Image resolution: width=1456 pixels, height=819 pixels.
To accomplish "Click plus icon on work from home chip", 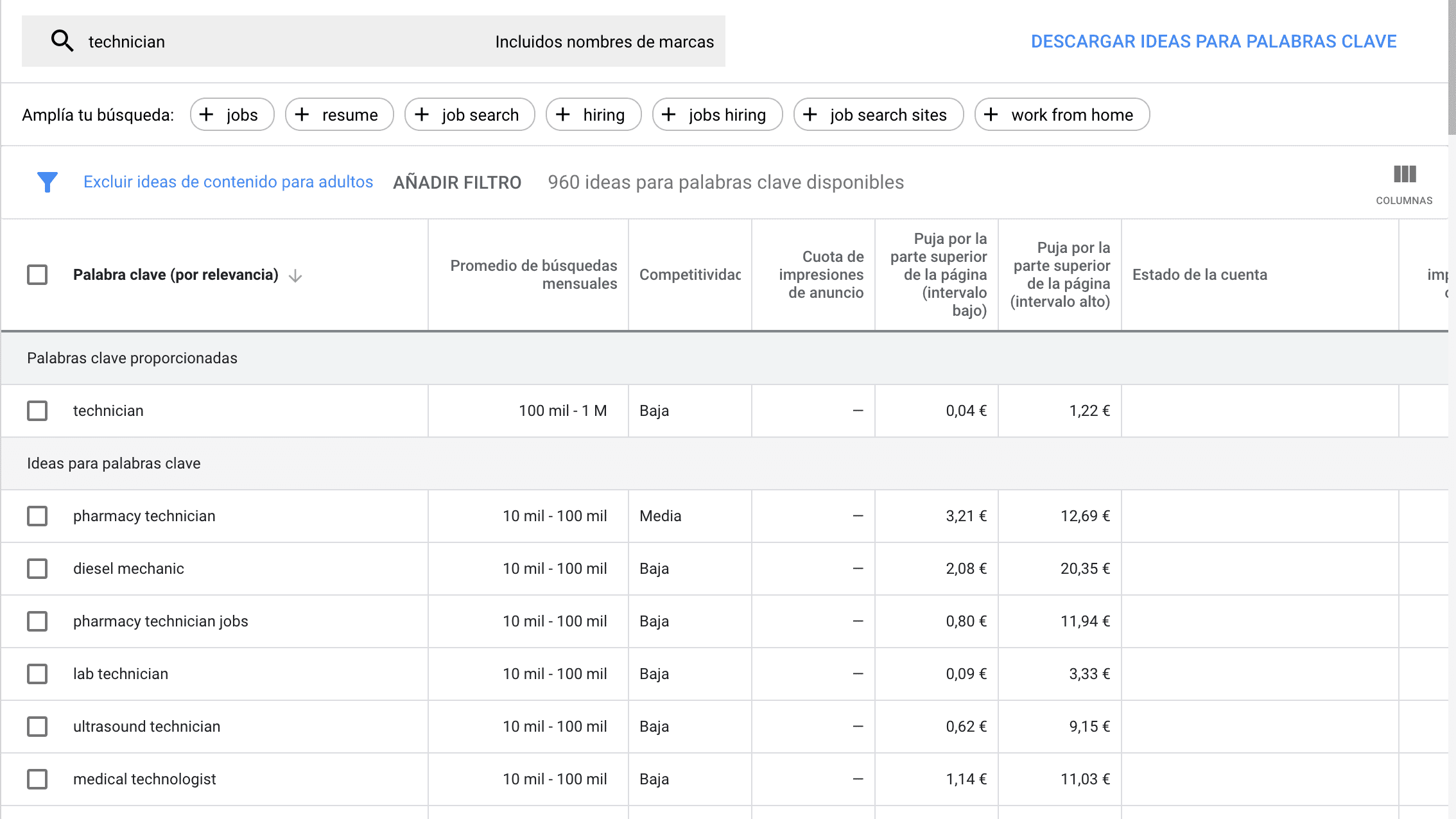I will (991, 115).
